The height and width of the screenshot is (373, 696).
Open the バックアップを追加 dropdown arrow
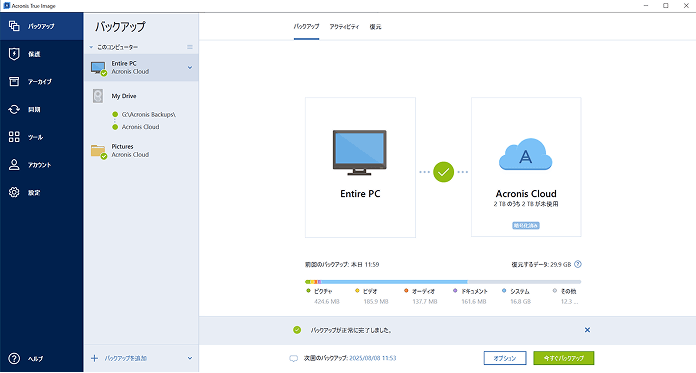pos(190,358)
